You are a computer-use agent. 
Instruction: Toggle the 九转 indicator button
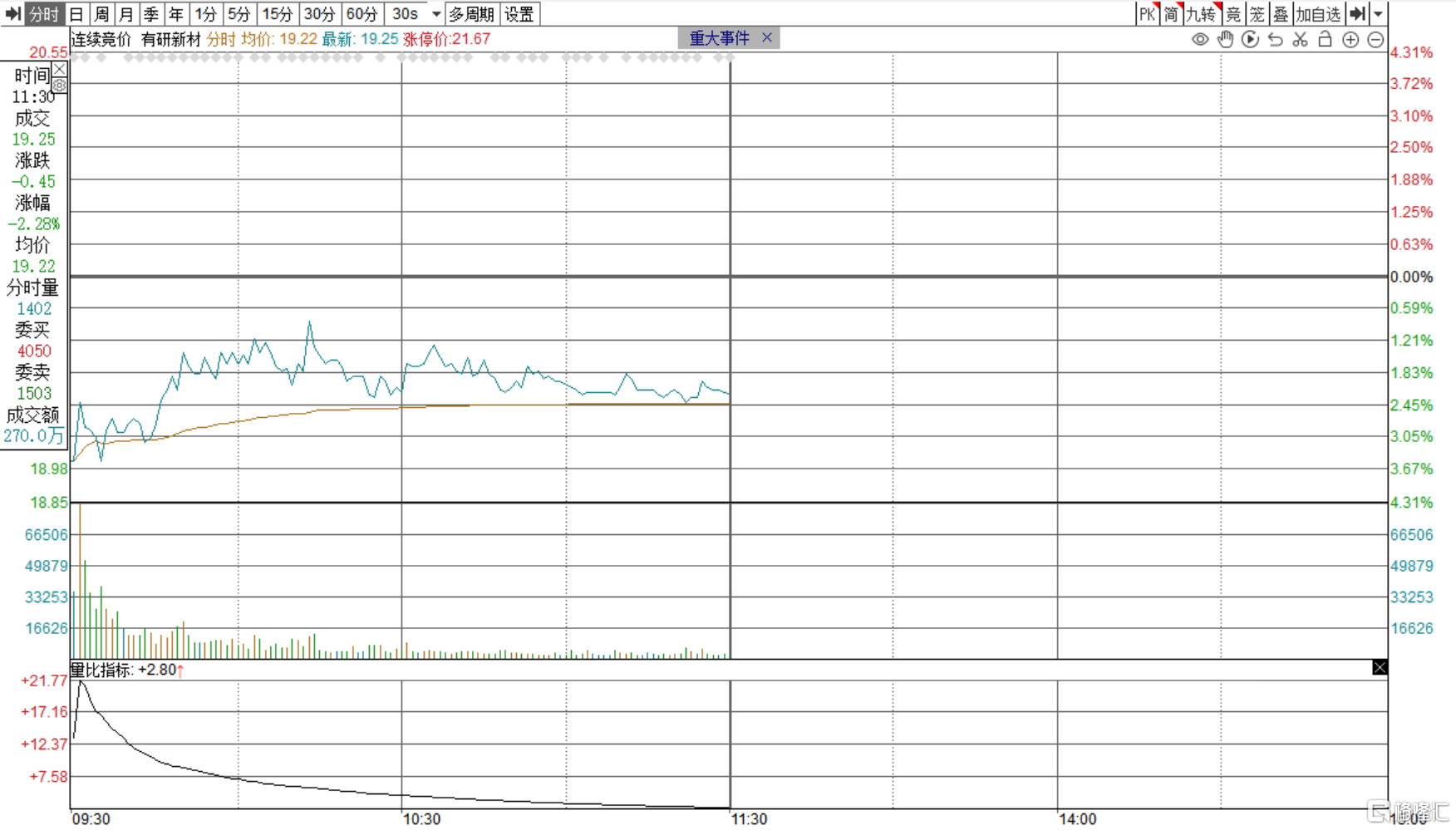point(1201,14)
